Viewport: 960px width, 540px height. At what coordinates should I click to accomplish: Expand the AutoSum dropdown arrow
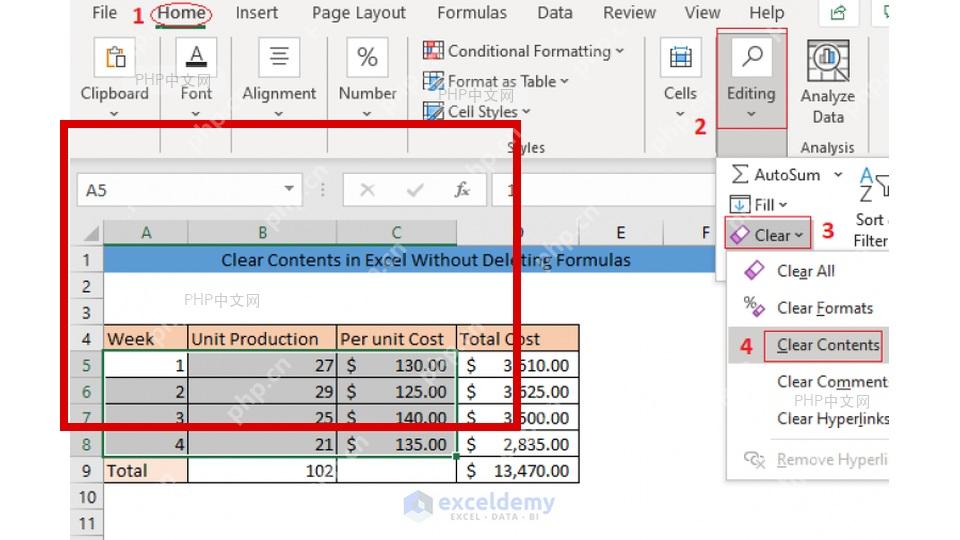click(838, 174)
